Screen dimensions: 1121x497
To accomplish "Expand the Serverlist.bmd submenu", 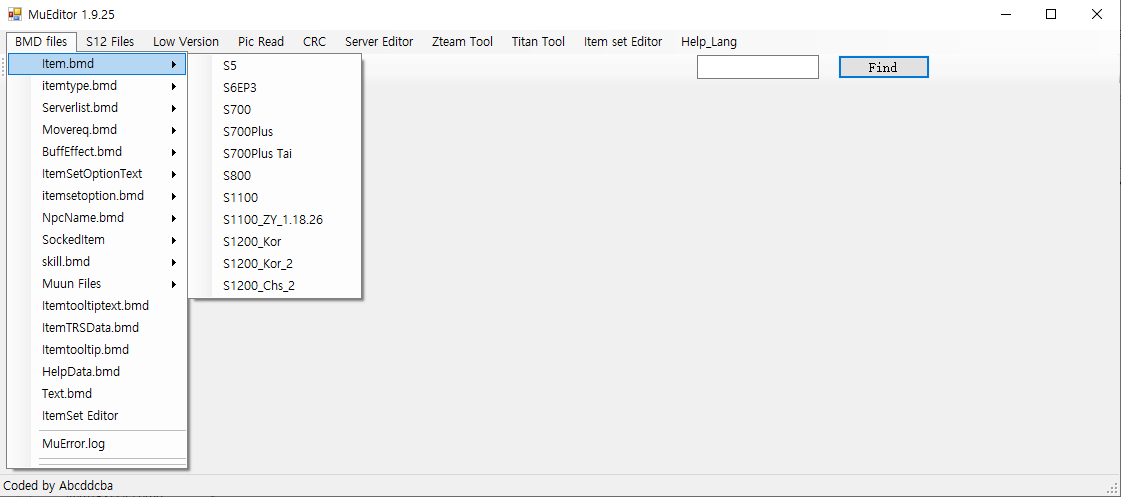I will 97,108.
